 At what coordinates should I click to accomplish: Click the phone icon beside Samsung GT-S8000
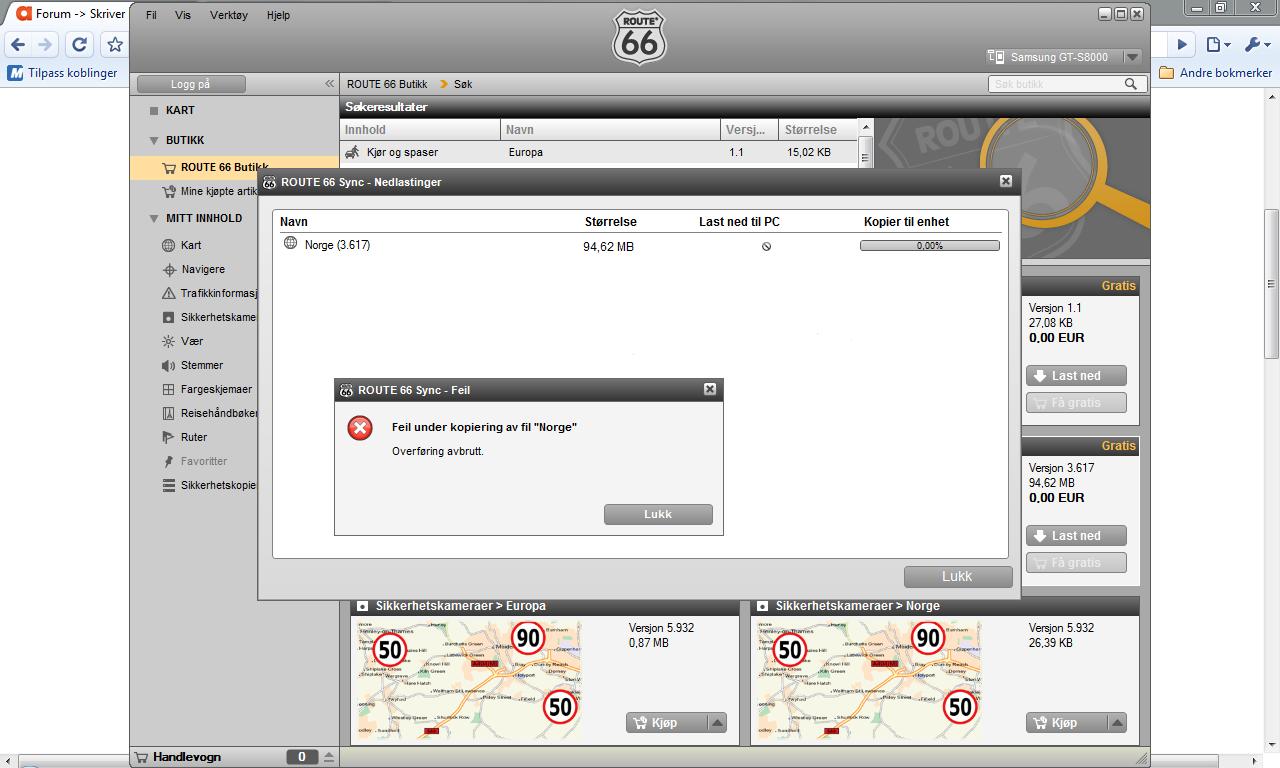click(996, 57)
